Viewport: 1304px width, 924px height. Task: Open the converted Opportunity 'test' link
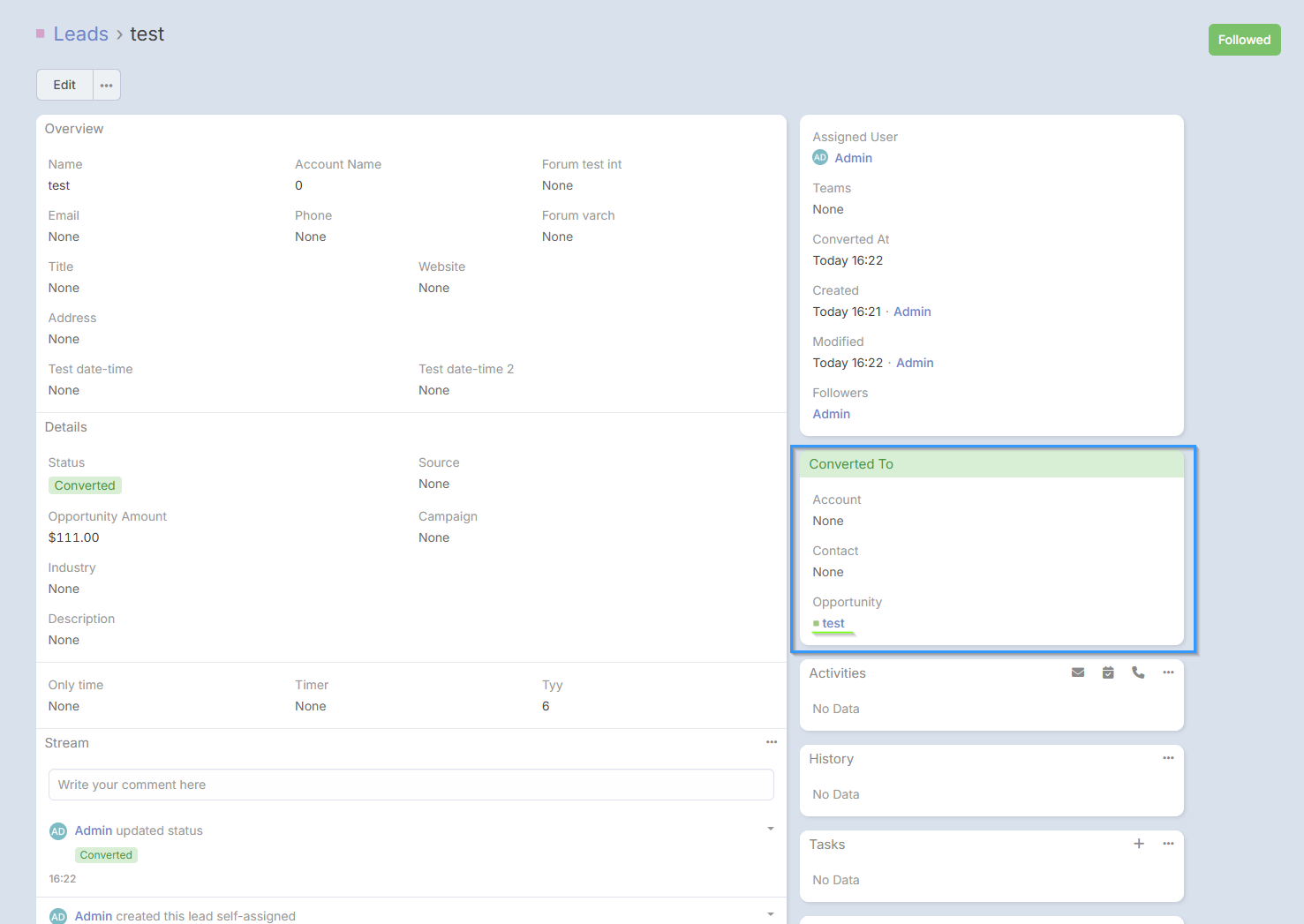pos(833,623)
